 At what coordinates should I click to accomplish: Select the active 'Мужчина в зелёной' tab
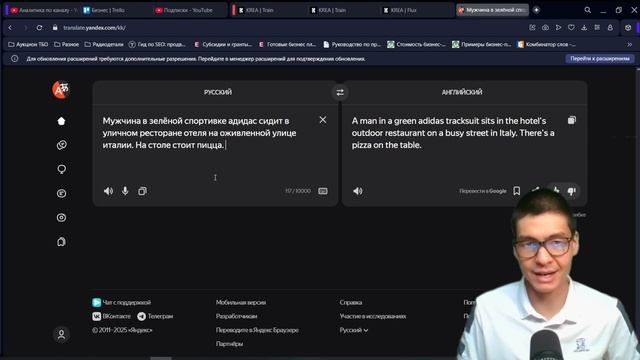coord(492,10)
